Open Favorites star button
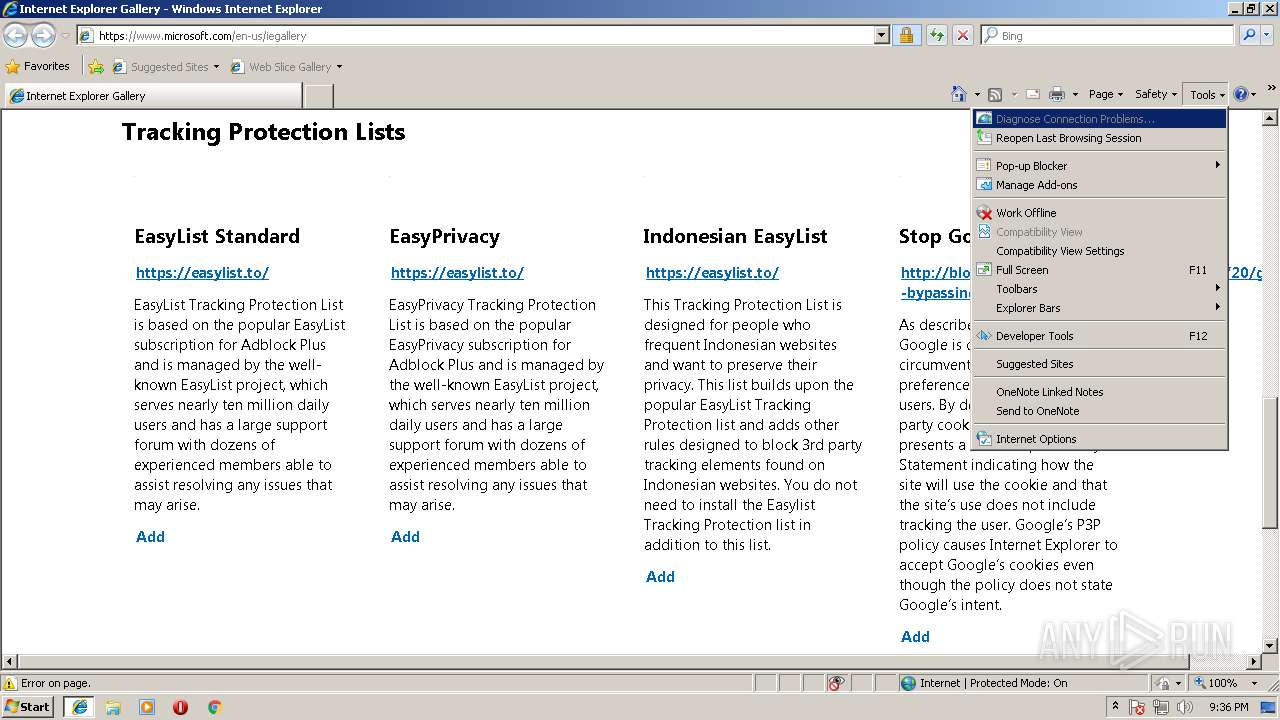 38,66
